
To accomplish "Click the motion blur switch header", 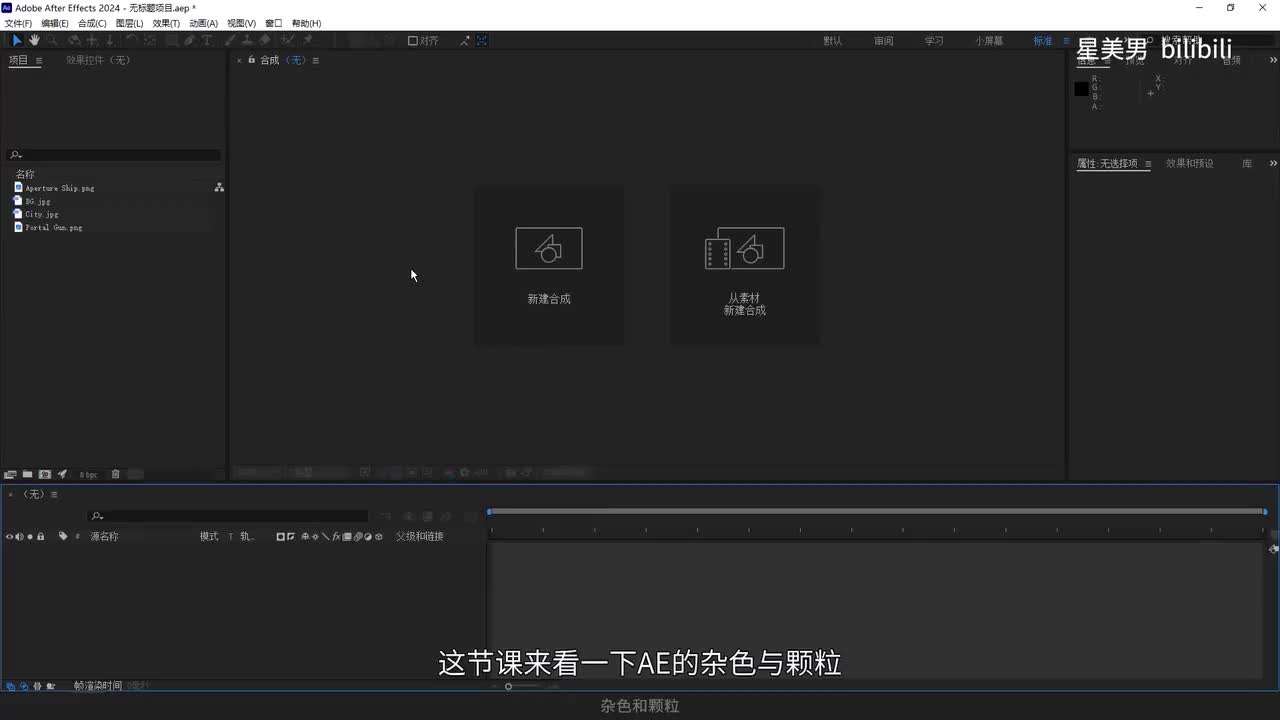I will tap(357, 536).
